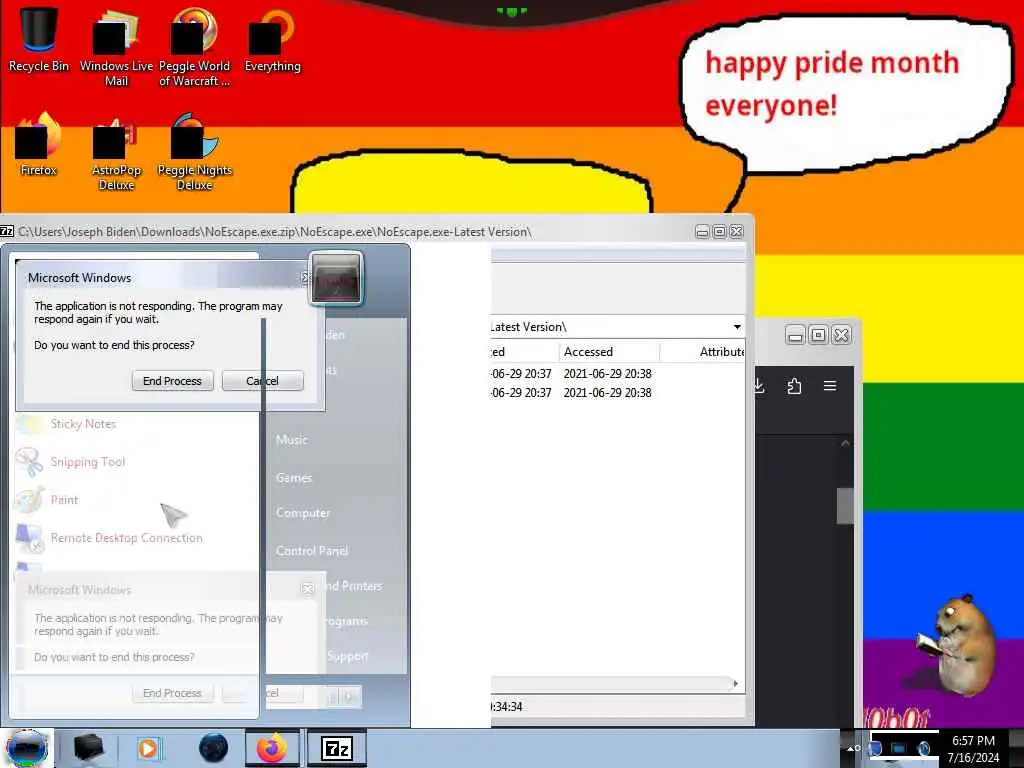Open Computer in Start menu
The image size is (1024, 768).
(x=303, y=513)
